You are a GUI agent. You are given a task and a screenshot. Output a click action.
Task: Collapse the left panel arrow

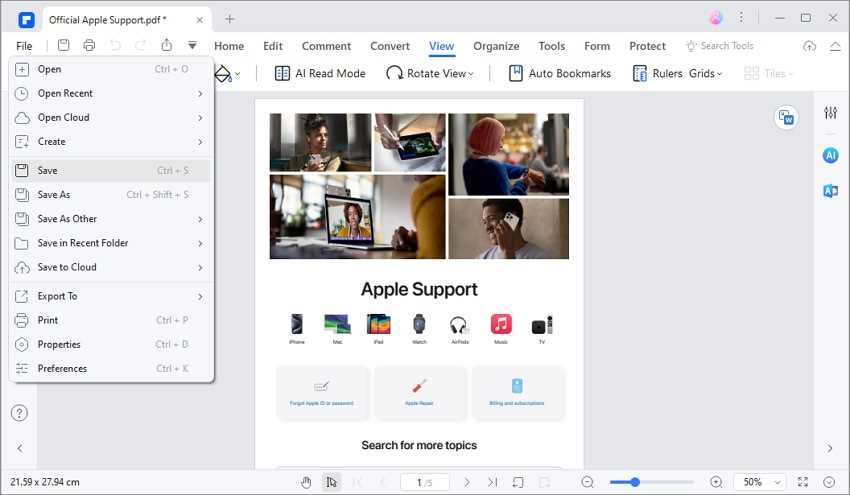pos(20,448)
